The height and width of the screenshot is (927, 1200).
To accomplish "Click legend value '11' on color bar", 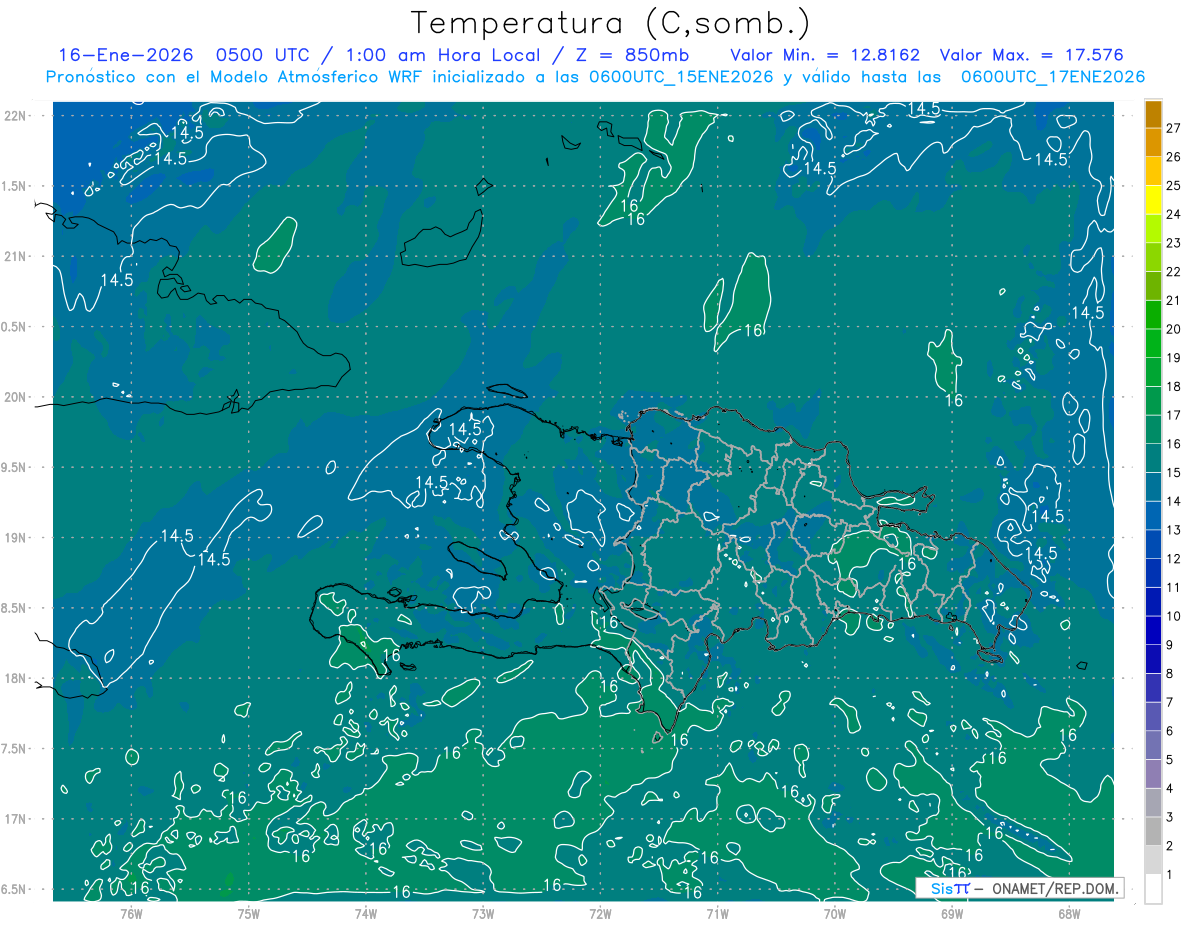I will click(1173, 587).
